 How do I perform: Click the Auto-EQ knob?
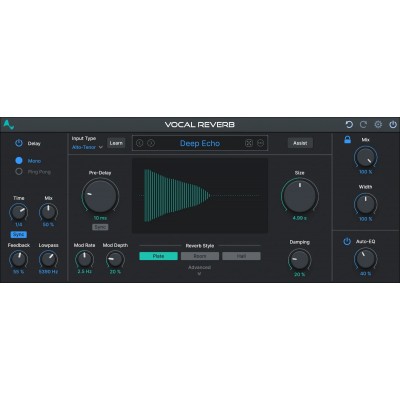(366, 259)
